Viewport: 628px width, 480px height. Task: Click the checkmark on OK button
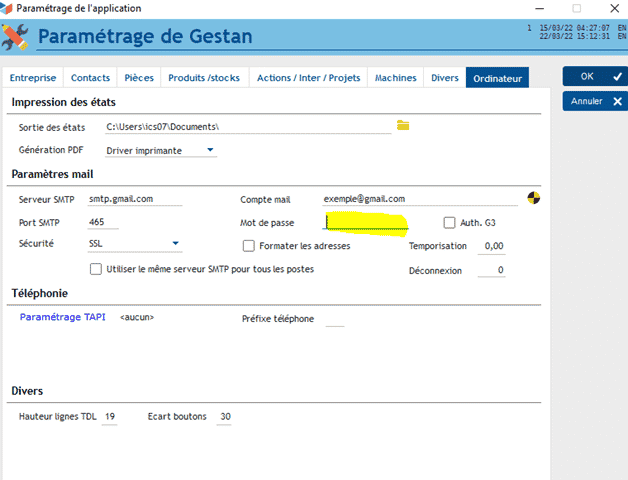click(x=617, y=76)
